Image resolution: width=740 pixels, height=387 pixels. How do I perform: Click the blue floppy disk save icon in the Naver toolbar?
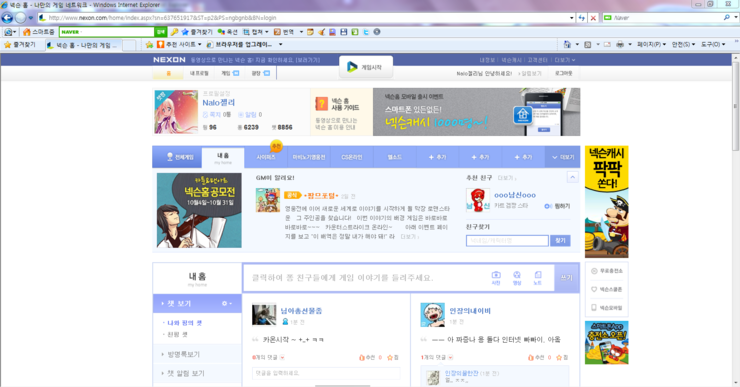click(x=344, y=32)
